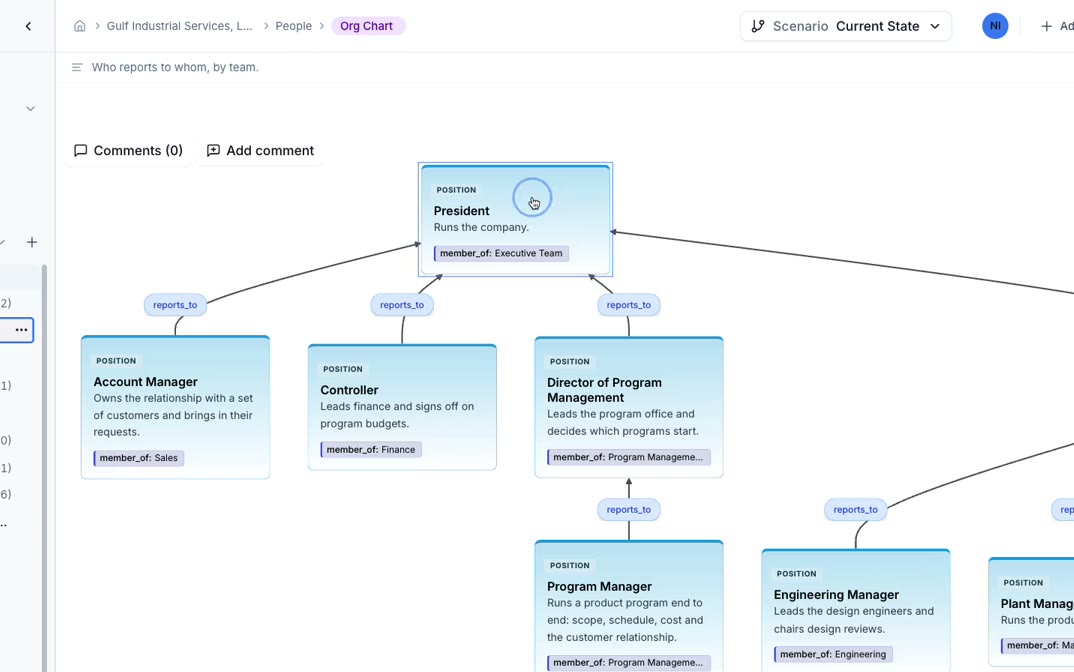Open Comments (0) panel
Screen dimensions: 1074x672
[x=128, y=151]
